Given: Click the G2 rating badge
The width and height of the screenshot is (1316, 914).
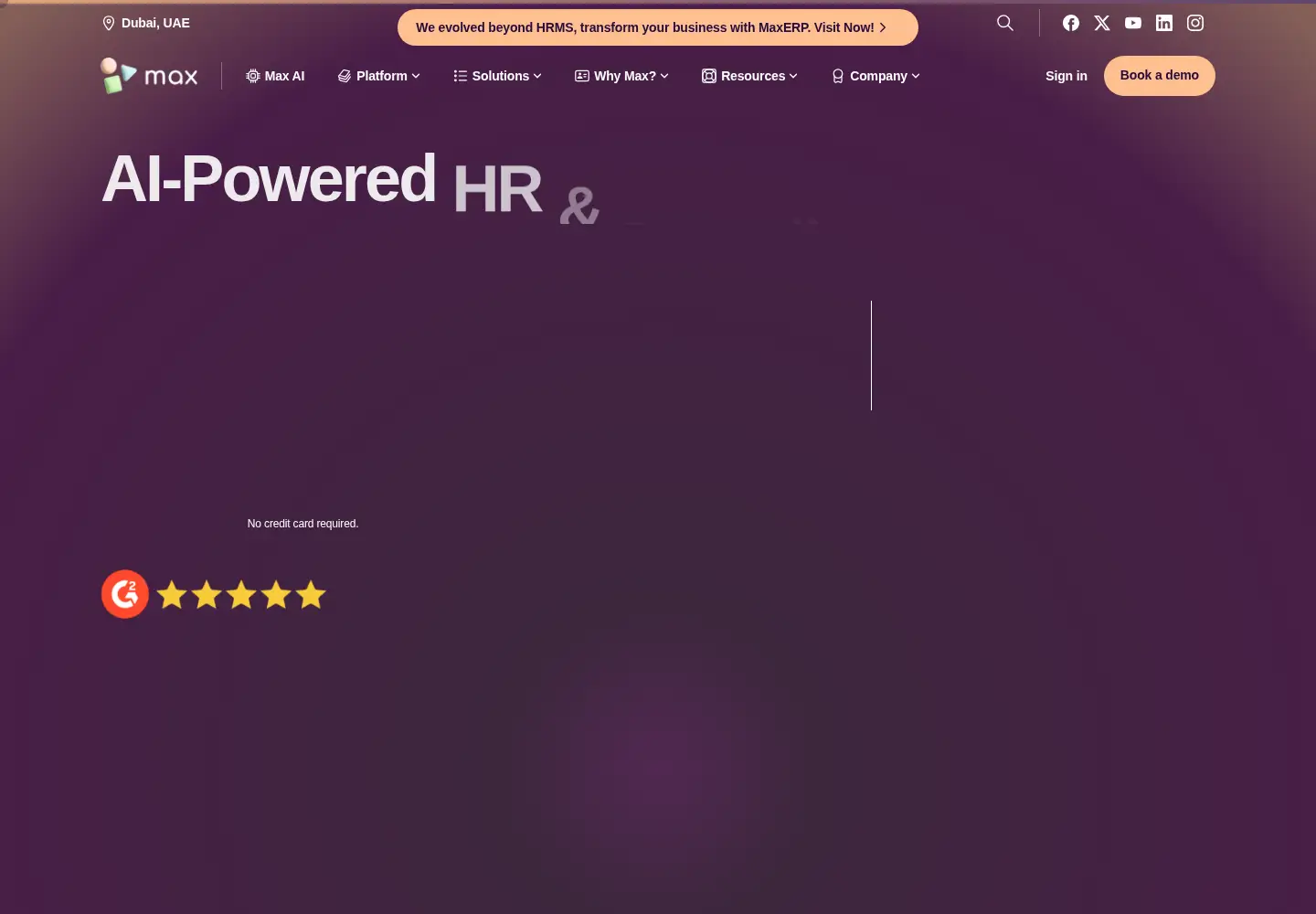Looking at the screenshot, I should (x=125, y=594).
